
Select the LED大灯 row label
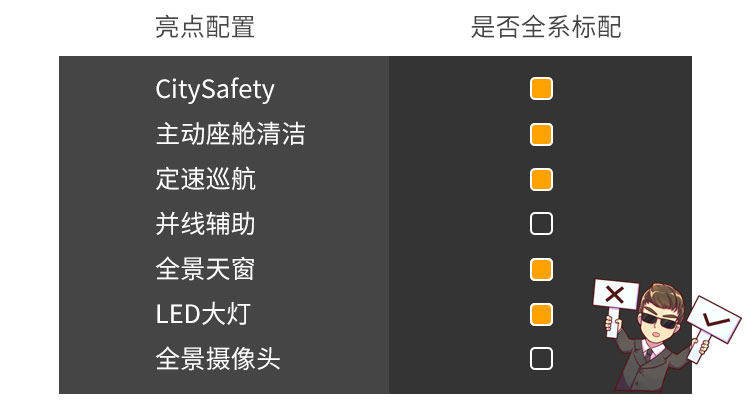pos(202,314)
